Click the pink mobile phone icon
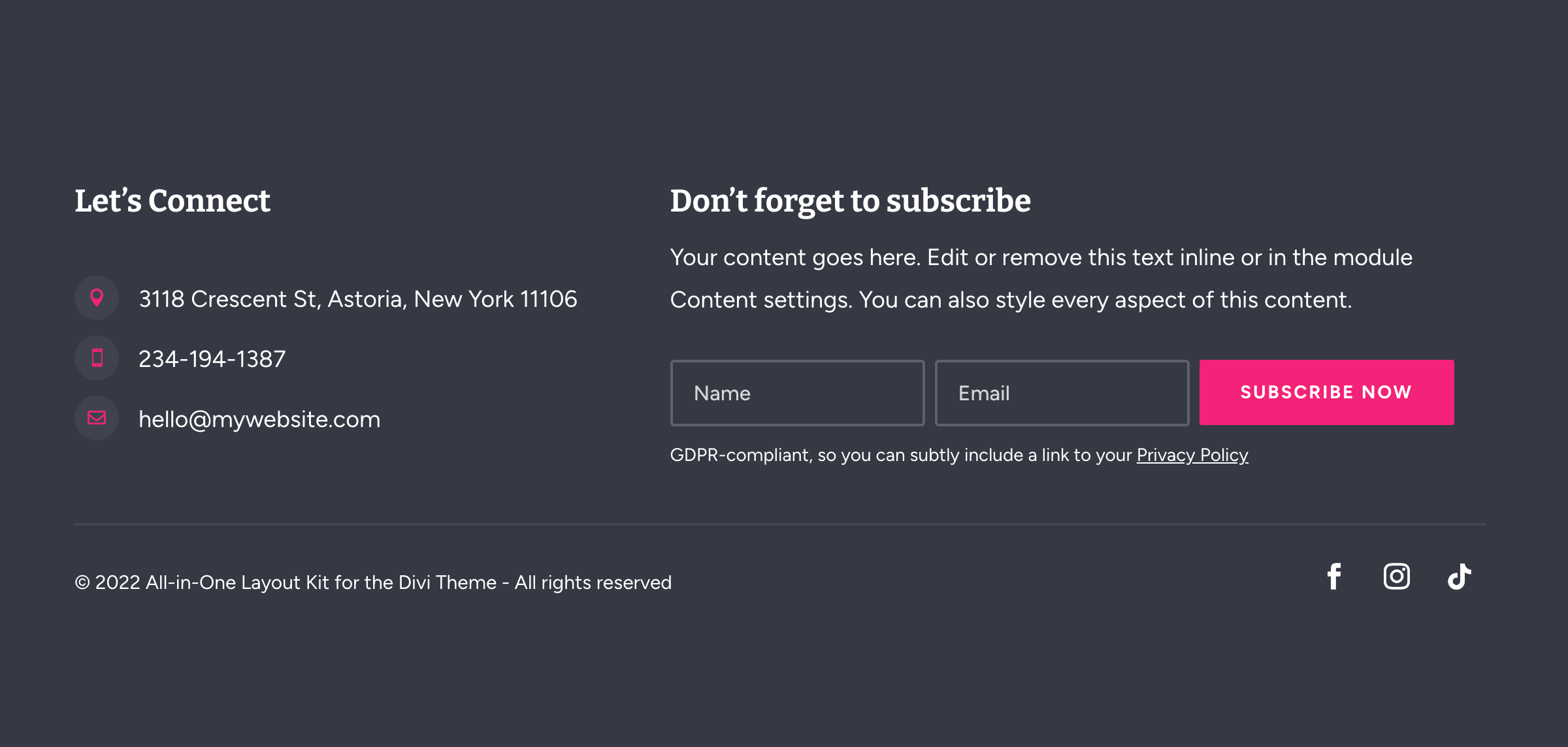The image size is (1568, 747). [97, 358]
